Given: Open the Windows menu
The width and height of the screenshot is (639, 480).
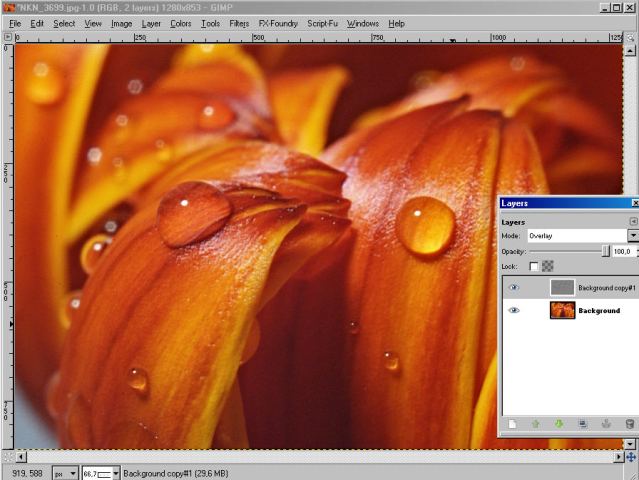Looking at the screenshot, I should pyautogui.click(x=363, y=24).
